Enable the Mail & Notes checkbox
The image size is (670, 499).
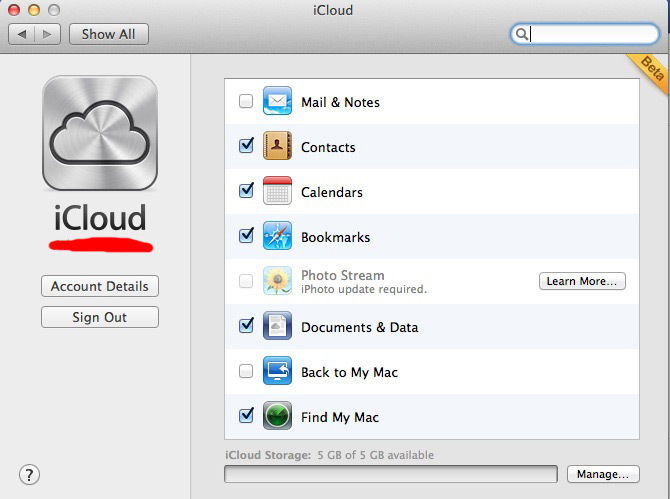(246, 102)
